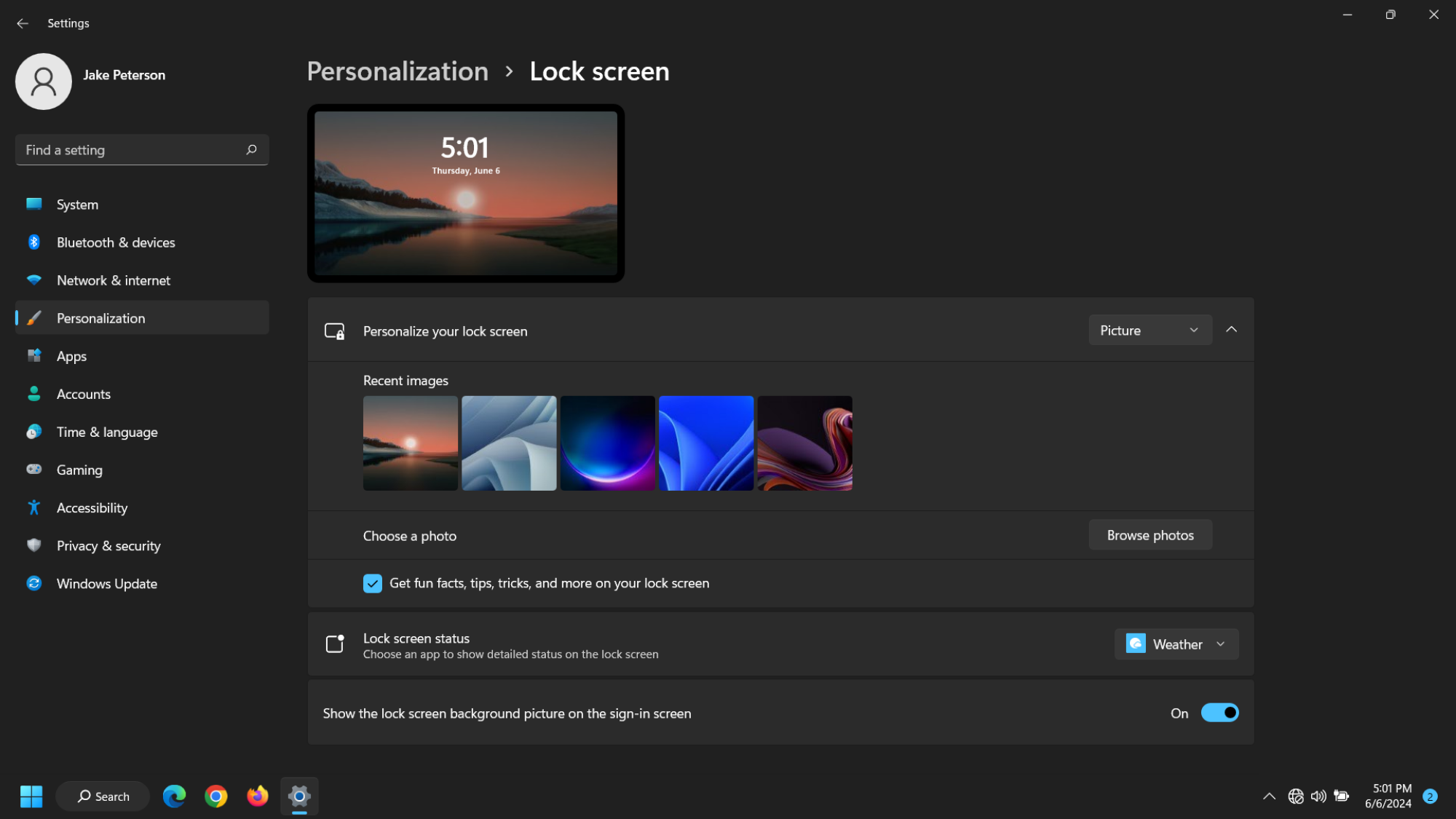Select the sunset landscape recent image thumbnail

point(409,443)
